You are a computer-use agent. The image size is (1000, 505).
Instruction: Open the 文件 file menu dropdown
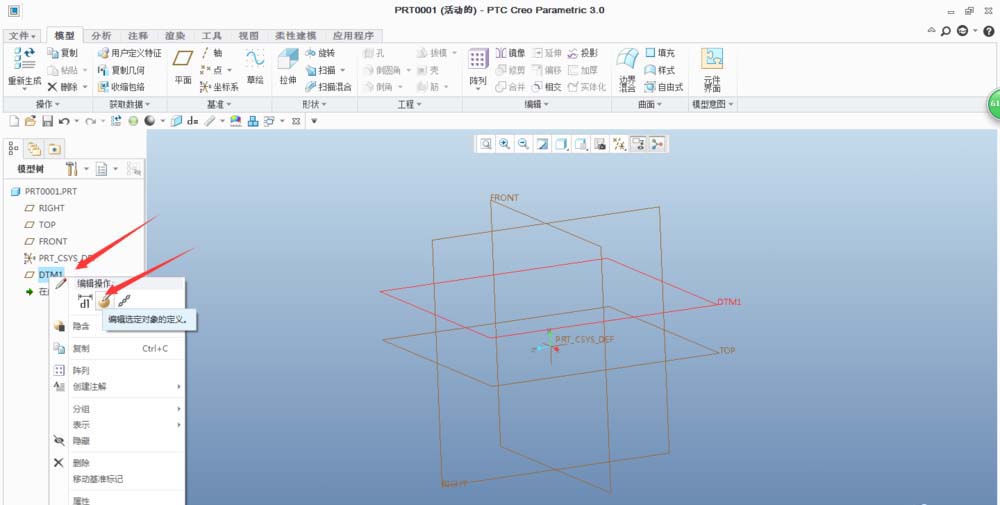[x=24, y=36]
